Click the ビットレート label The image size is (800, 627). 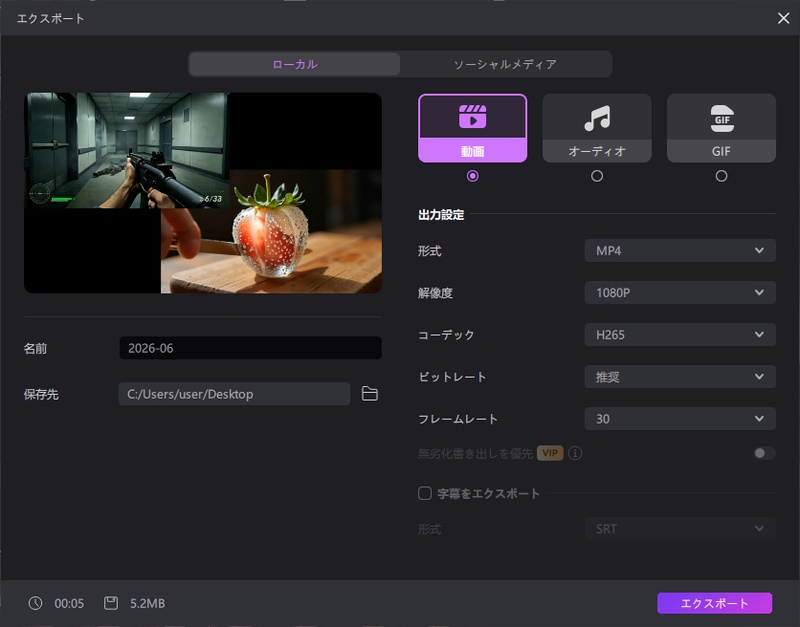[452, 377]
